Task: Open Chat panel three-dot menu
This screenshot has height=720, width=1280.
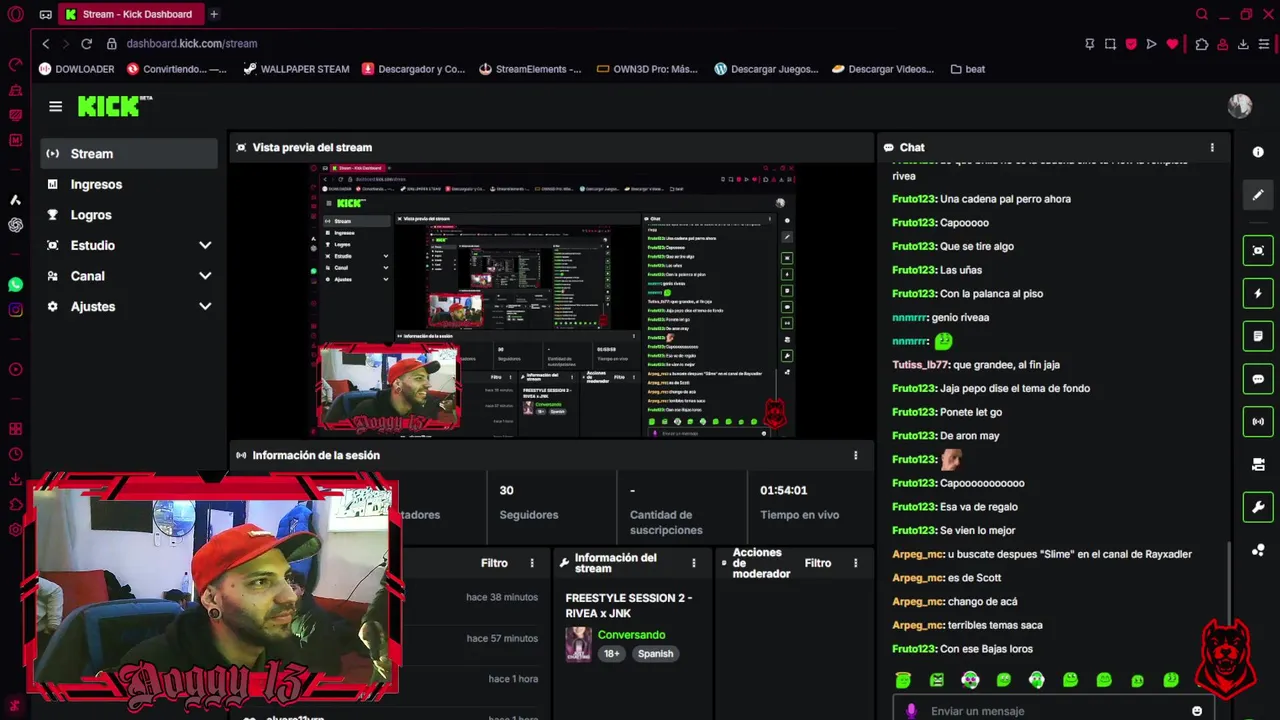Action: click(x=1212, y=147)
